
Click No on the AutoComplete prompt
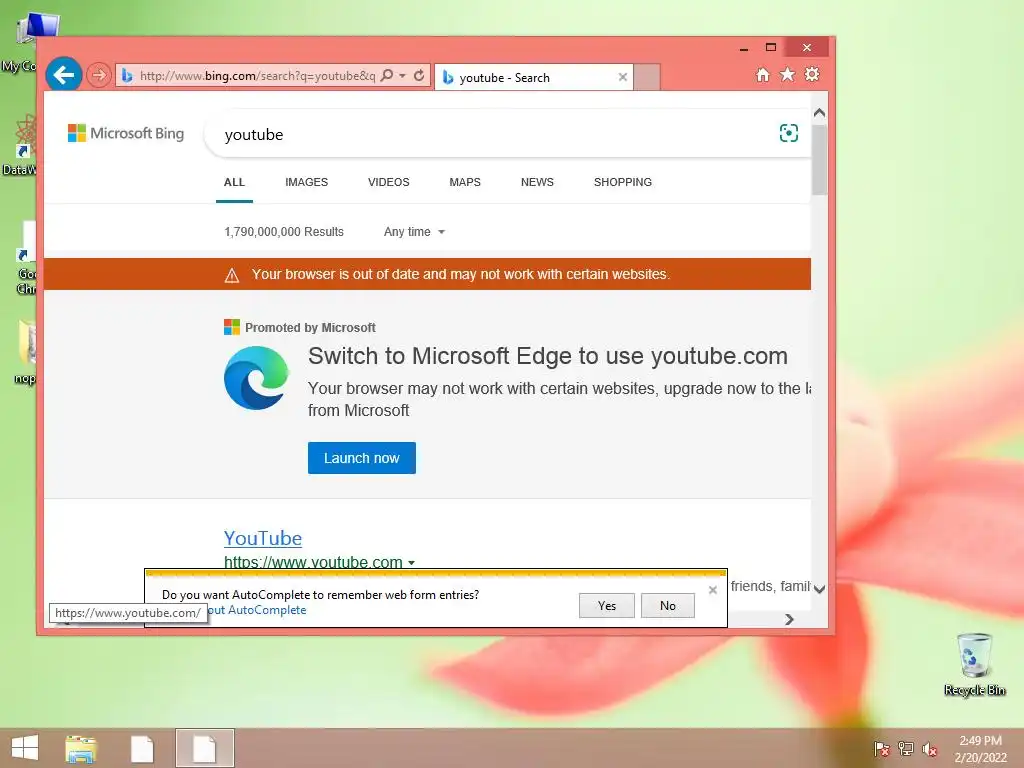pos(667,605)
